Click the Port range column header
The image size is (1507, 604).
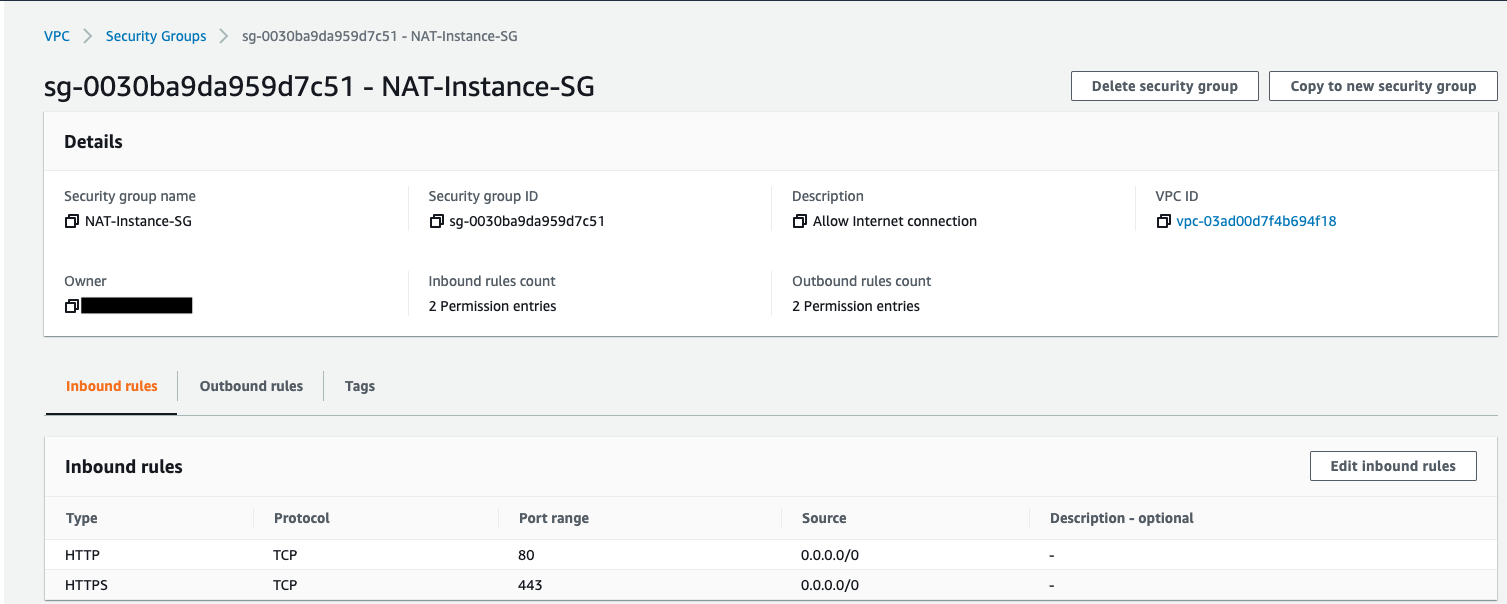pos(553,518)
